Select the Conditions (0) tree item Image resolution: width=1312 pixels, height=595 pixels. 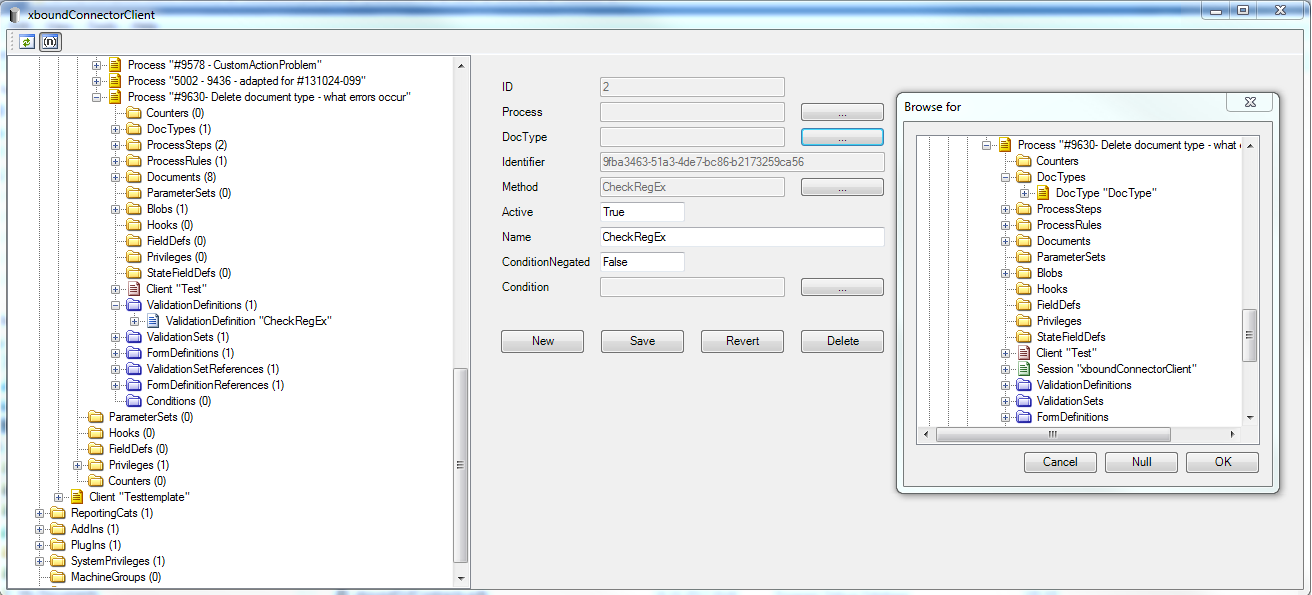pos(171,401)
